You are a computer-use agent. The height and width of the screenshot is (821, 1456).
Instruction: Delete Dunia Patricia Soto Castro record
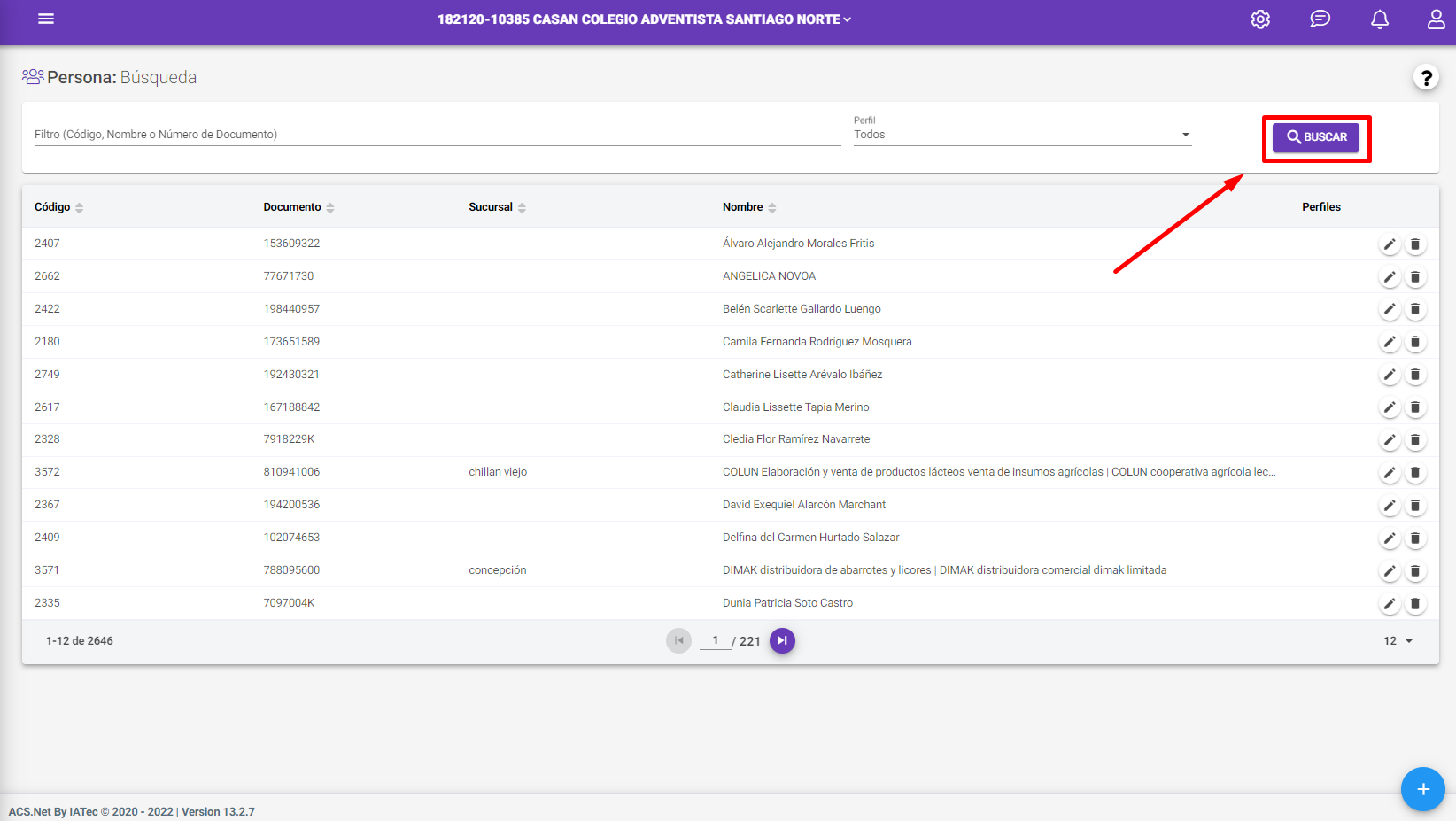tap(1415, 604)
